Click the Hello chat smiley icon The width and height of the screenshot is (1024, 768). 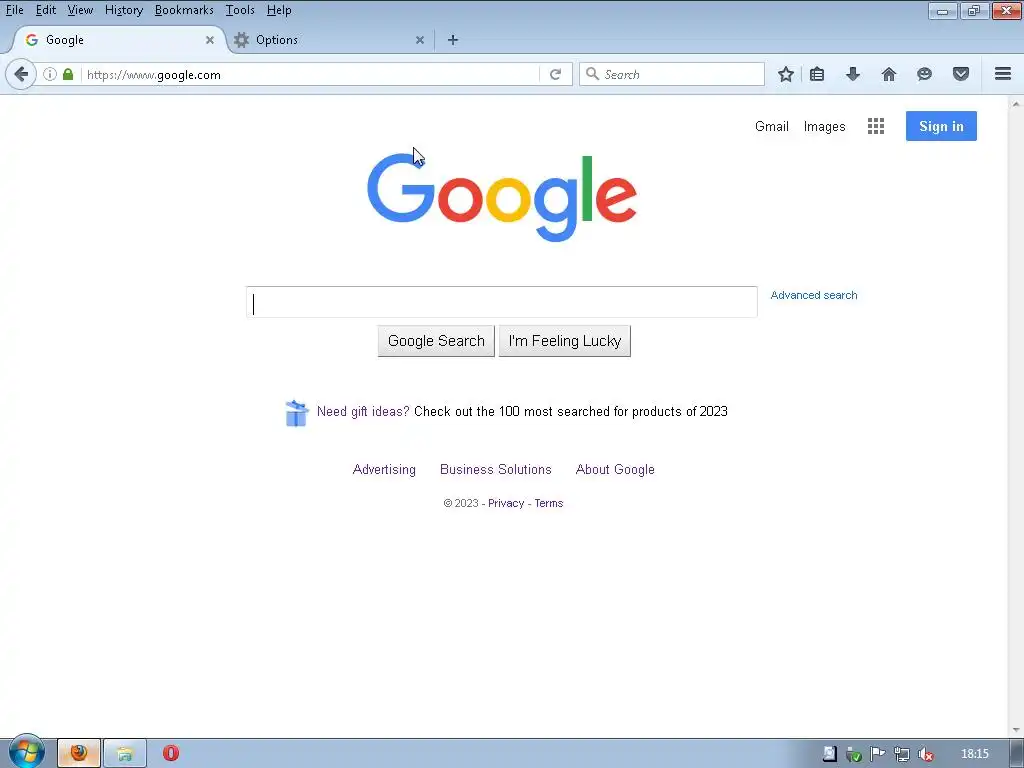tap(924, 74)
